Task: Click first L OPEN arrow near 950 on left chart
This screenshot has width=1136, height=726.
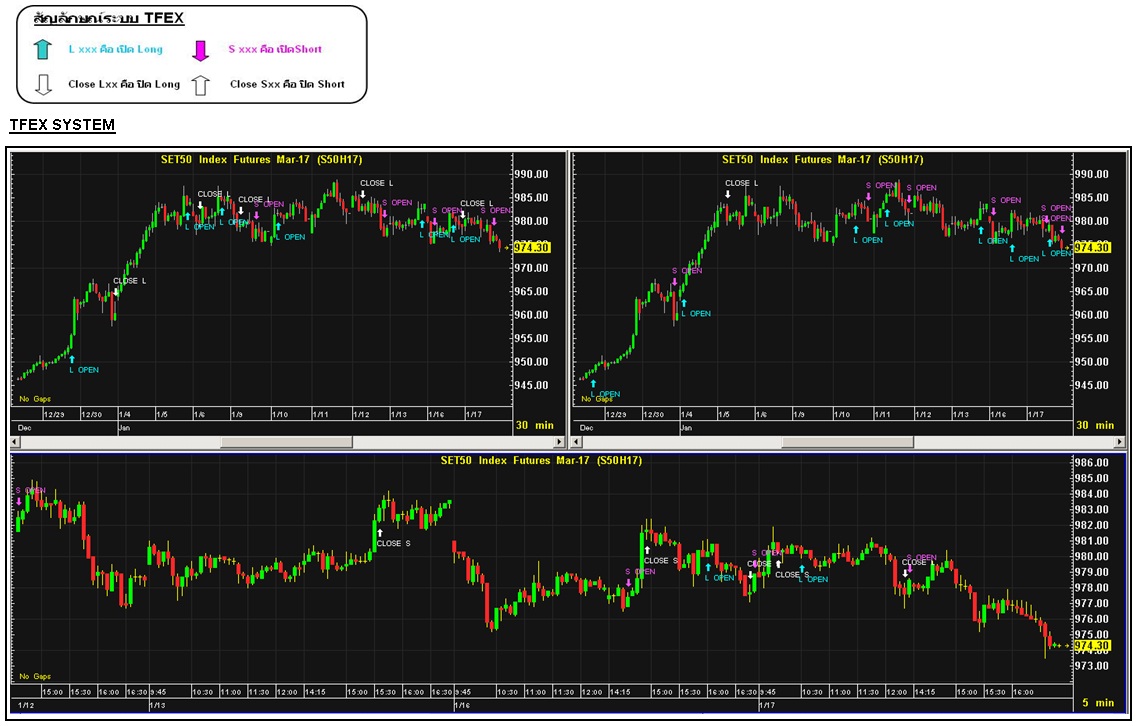Action: [x=72, y=359]
